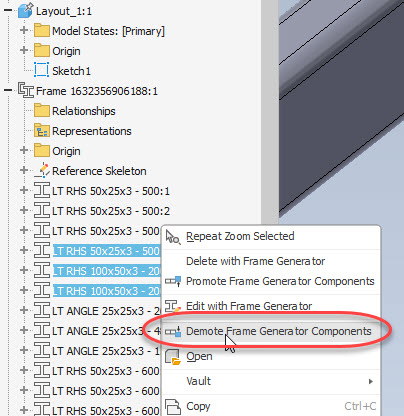Choose Repeat Zoom Selected from context menu

click(271, 236)
